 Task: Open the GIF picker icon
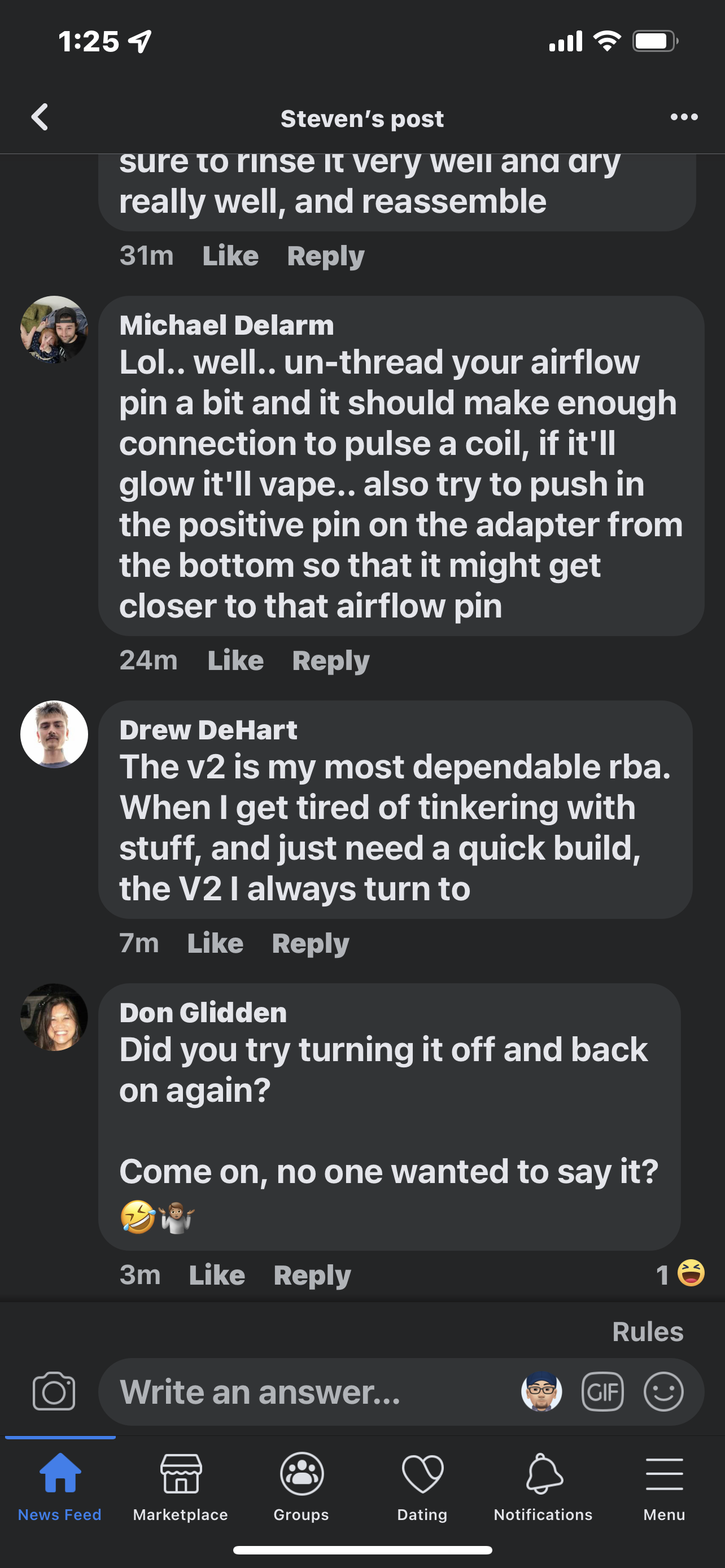tap(602, 1391)
